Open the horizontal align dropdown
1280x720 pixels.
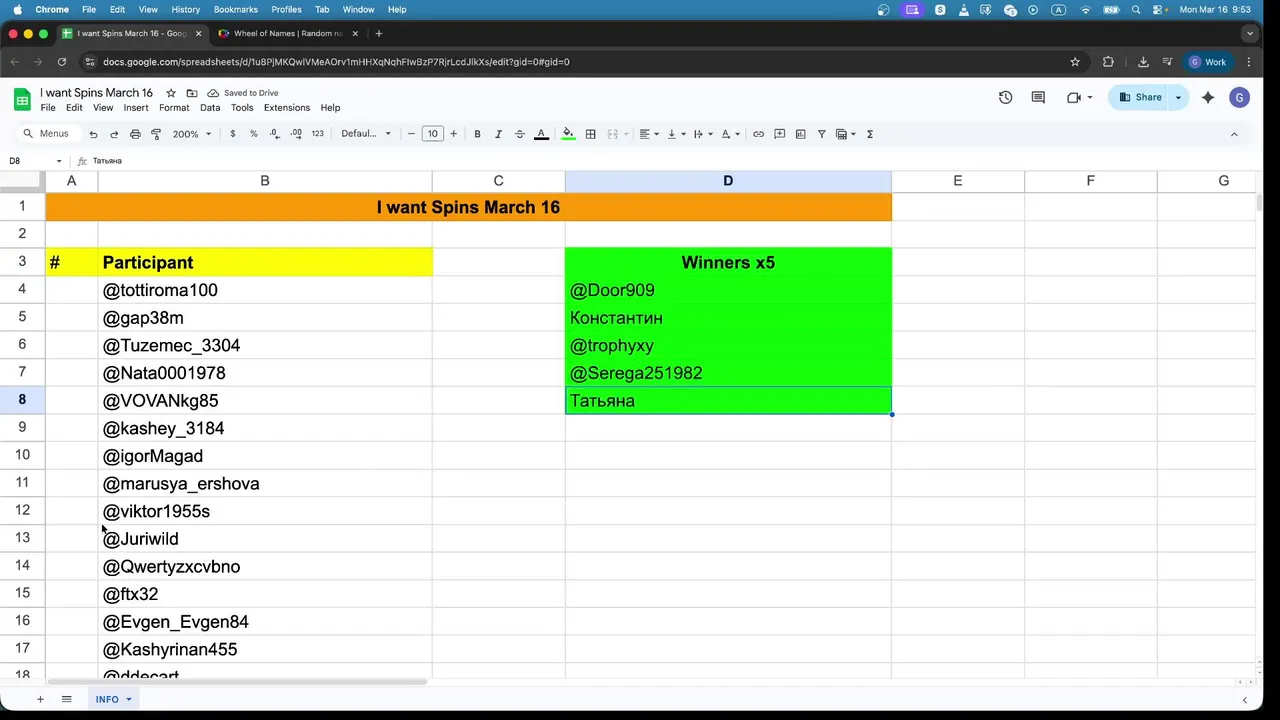648,134
